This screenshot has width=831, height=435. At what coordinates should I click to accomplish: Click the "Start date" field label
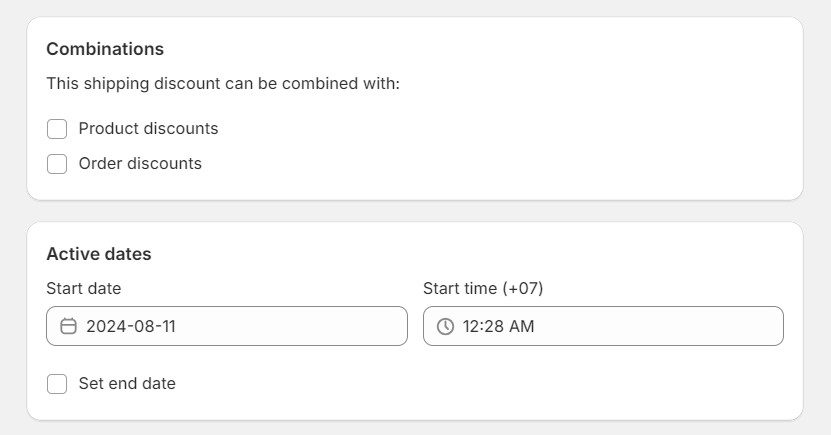click(x=83, y=288)
